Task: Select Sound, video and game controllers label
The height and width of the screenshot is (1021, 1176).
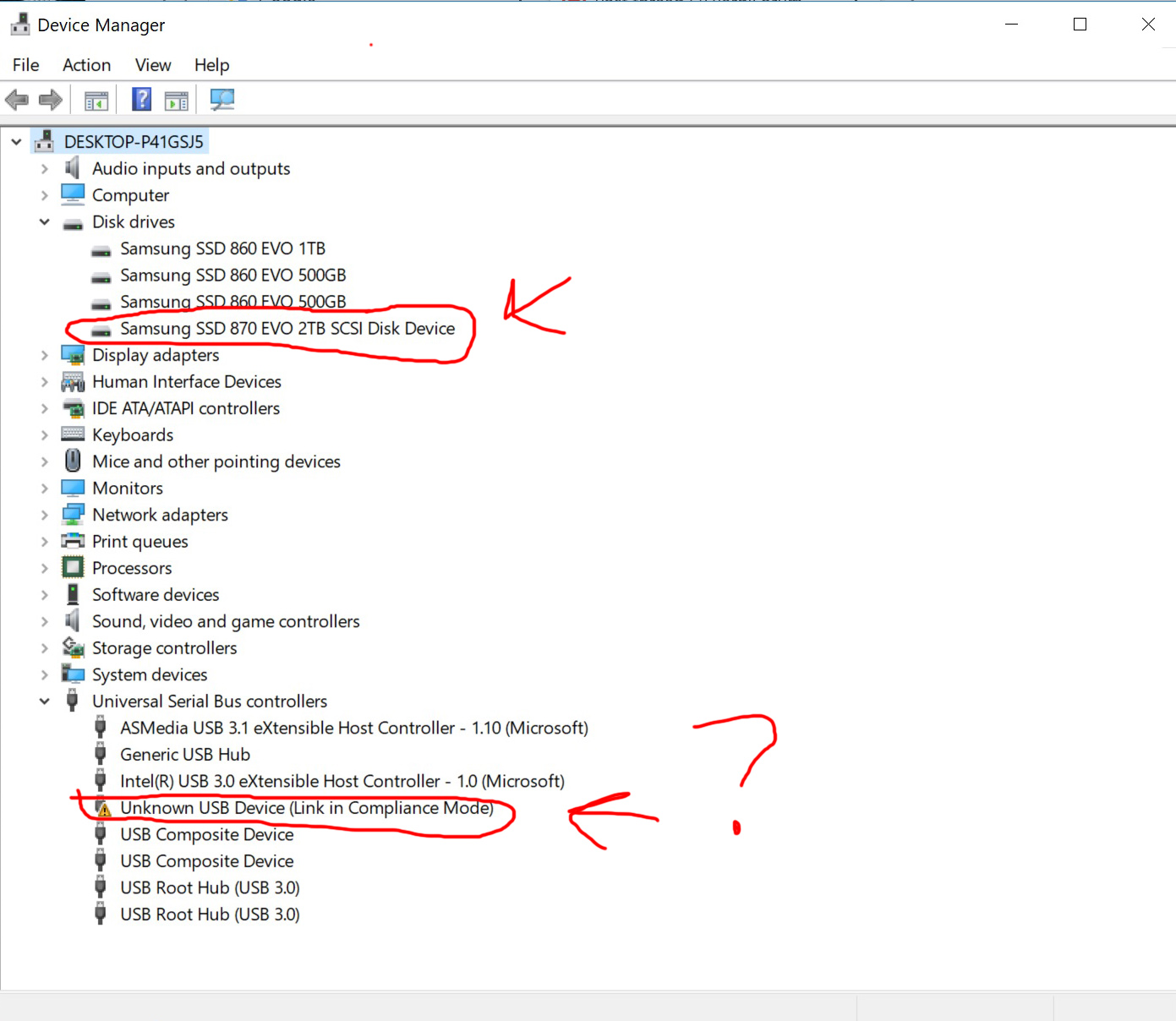Action: (226, 620)
